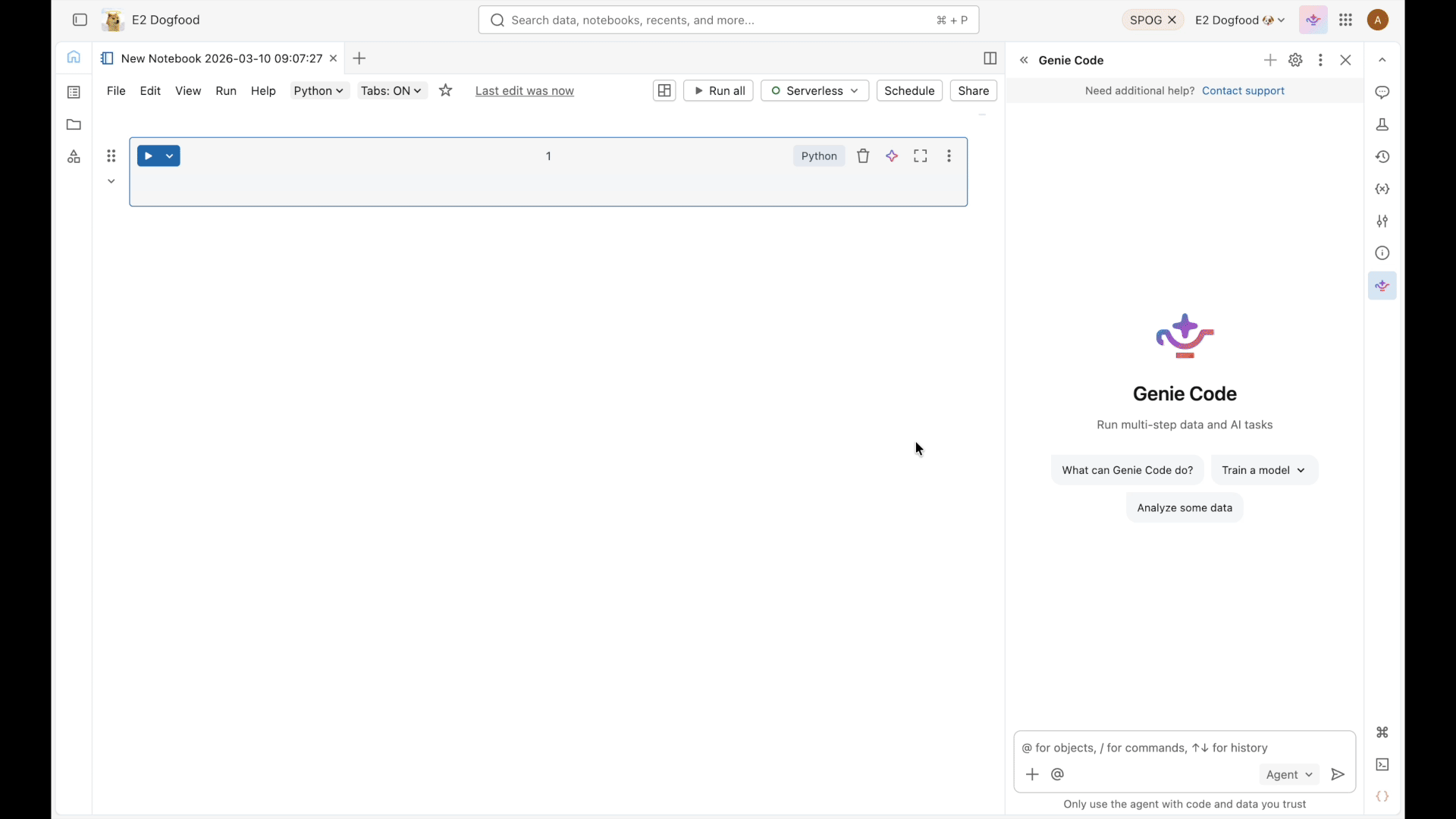Open the Variables panel
The image size is (1456, 819).
point(1382,190)
